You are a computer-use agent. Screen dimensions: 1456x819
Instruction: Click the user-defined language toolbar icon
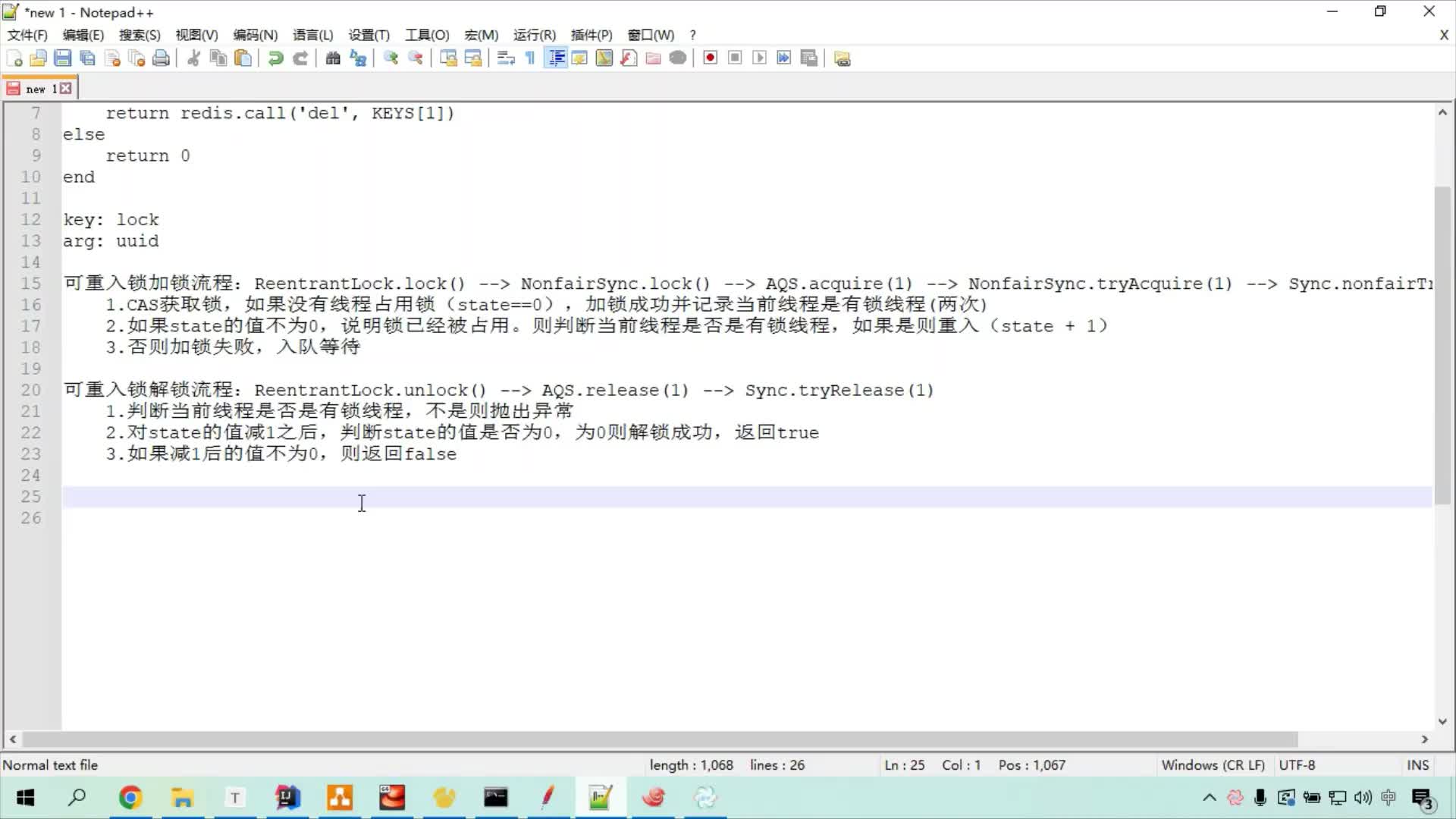(579, 58)
